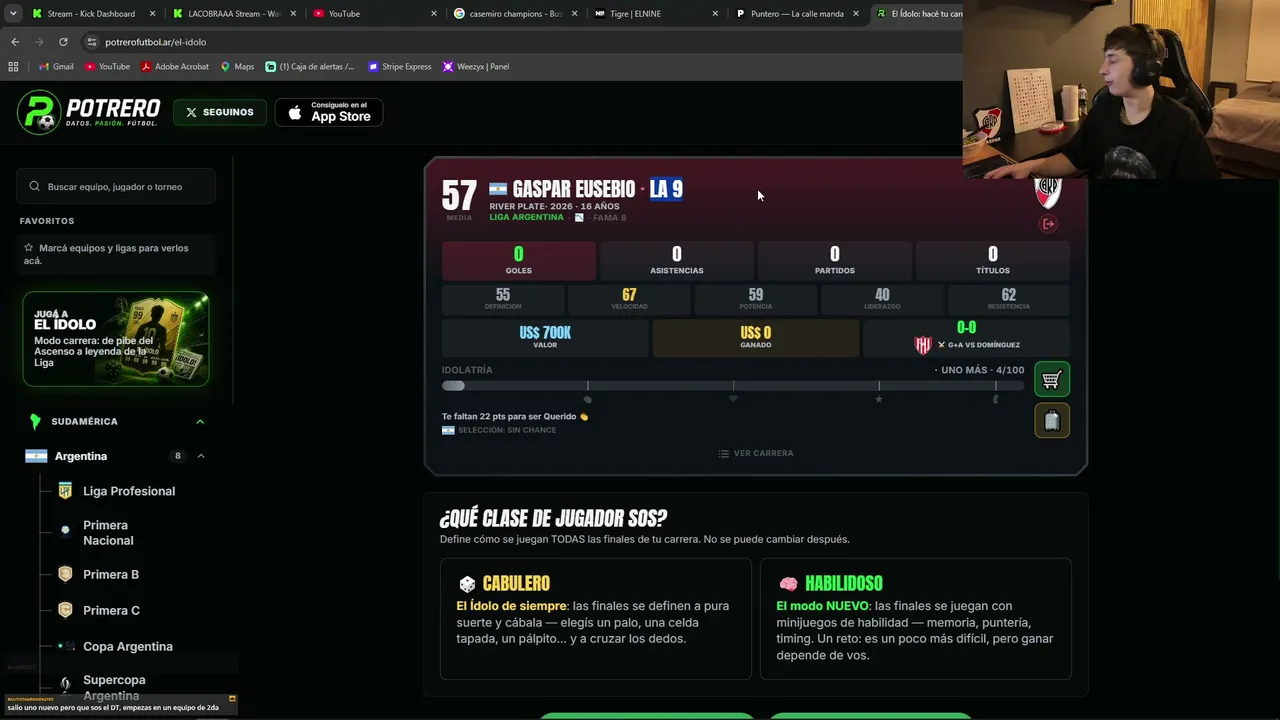The width and height of the screenshot is (1280, 720).
Task: Choose the HABILIDOSO player type card
Action: pos(916,619)
